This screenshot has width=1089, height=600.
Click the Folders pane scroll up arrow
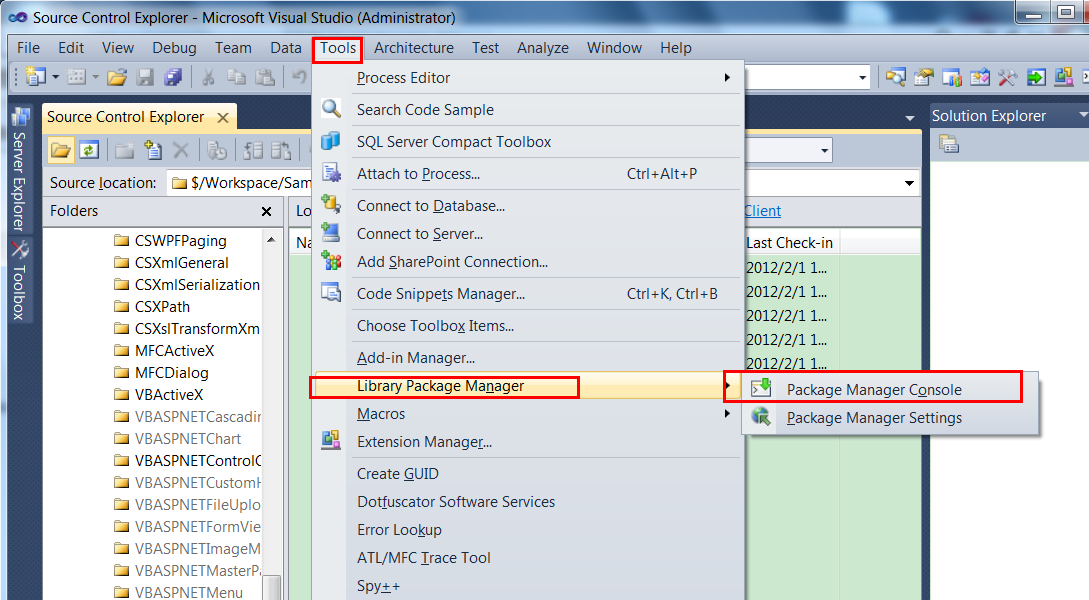click(x=272, y=240)
